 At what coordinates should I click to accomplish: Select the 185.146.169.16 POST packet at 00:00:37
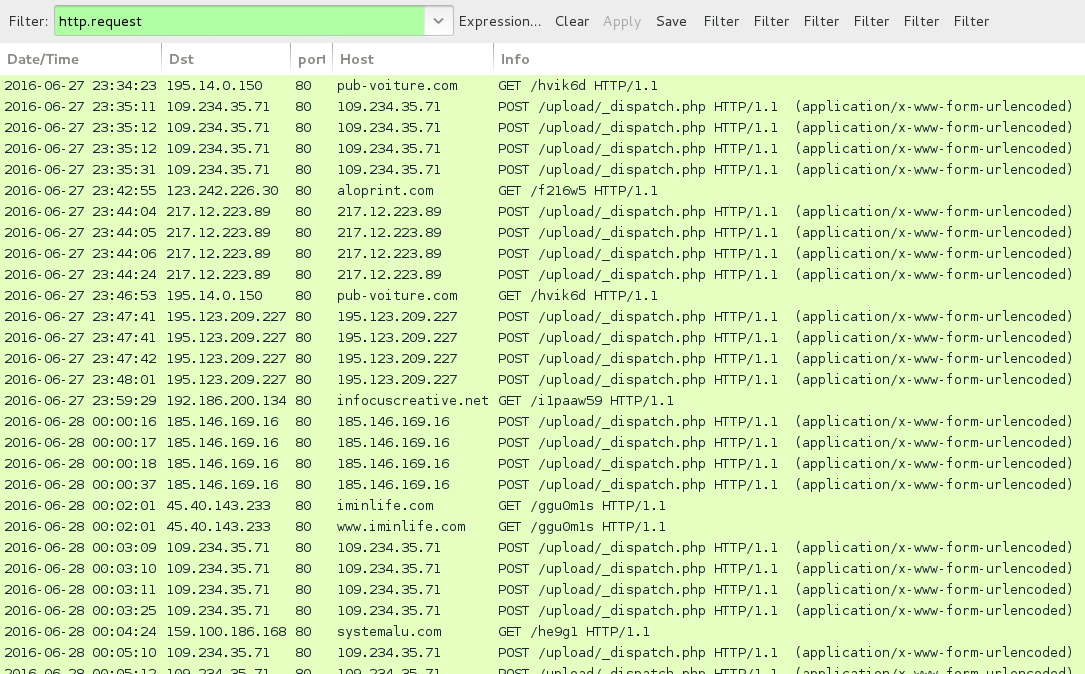[540, 484]
